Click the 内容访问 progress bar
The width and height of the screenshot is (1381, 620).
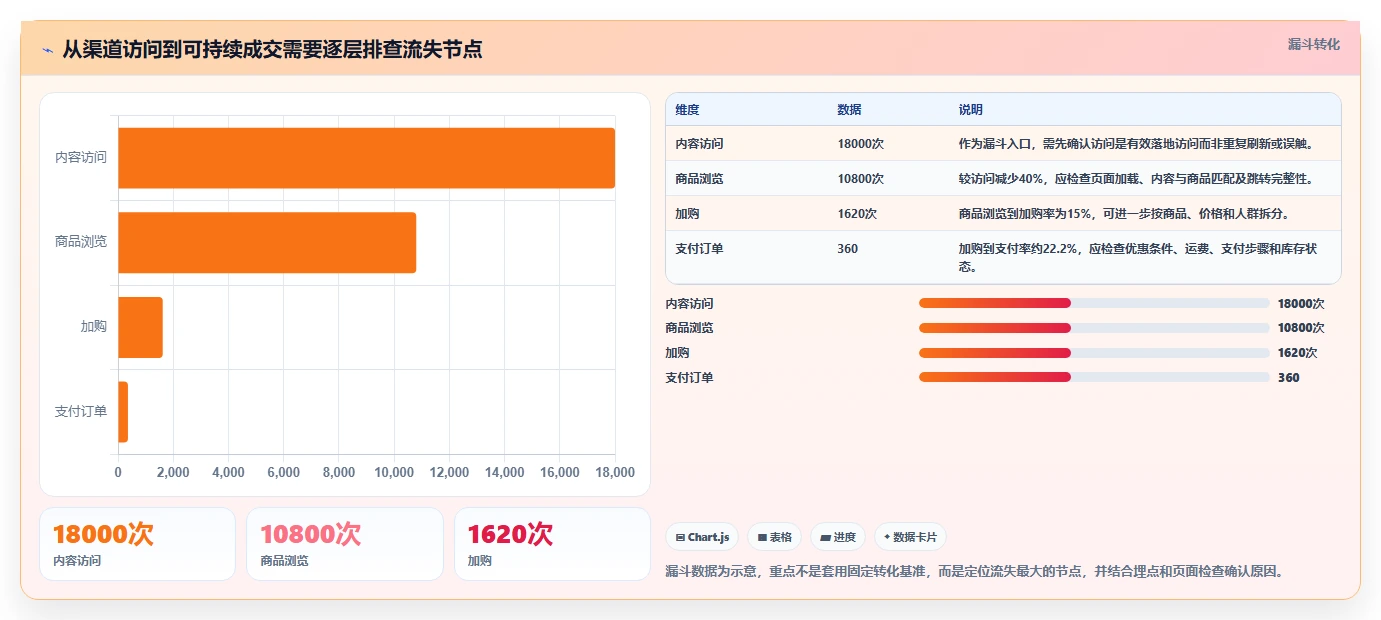click(1094, 303)
